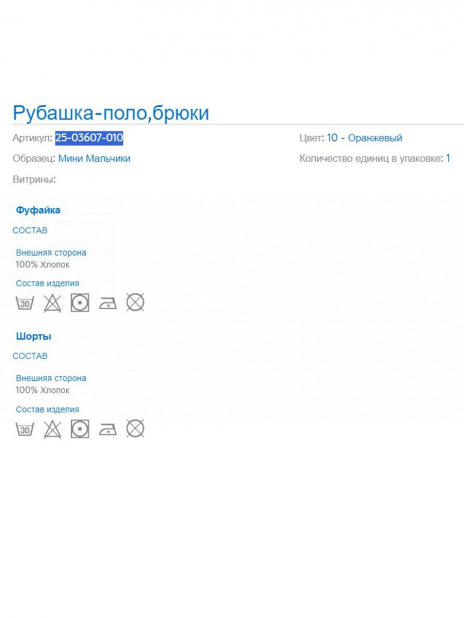Click the highlighted article number 25-03607-010
The height and width of the screenshot is (618, 464).
point(89,138)
